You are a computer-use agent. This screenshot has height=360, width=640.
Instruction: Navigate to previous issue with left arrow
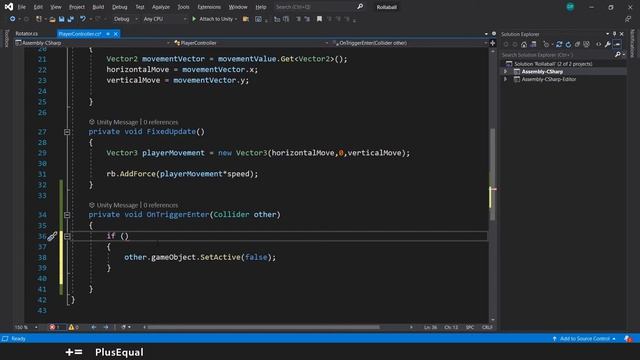pyautogui.click(x=93, y=327)
